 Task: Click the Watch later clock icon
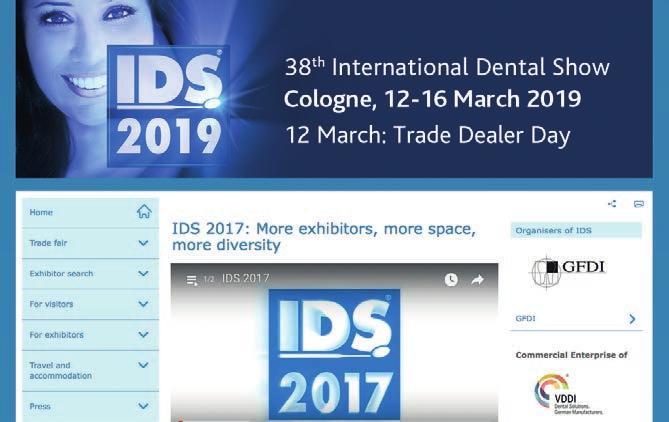click(451, 280)
